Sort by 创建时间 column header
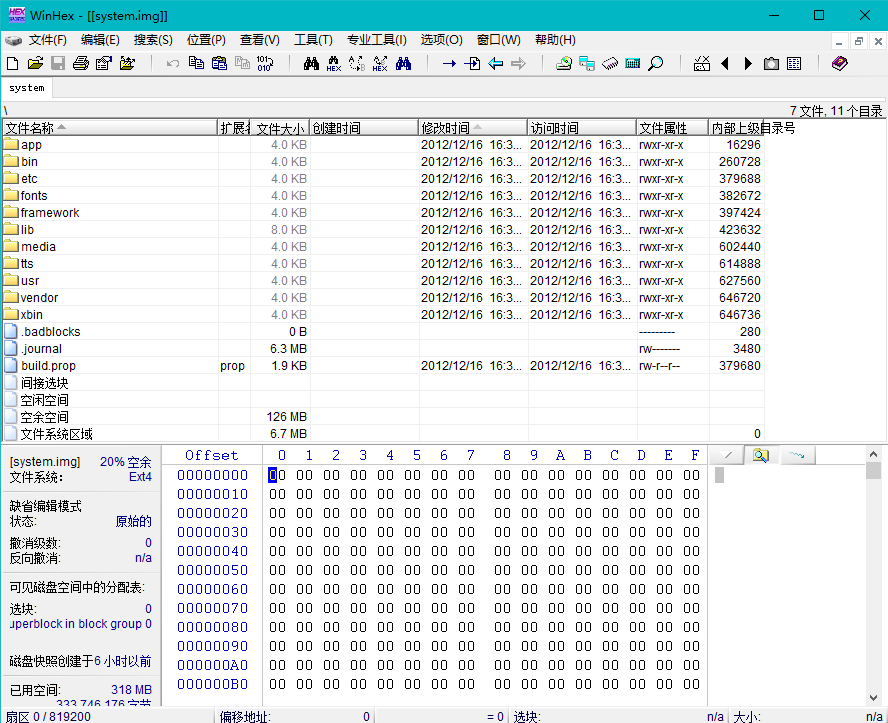 click(x=364, y=128)
